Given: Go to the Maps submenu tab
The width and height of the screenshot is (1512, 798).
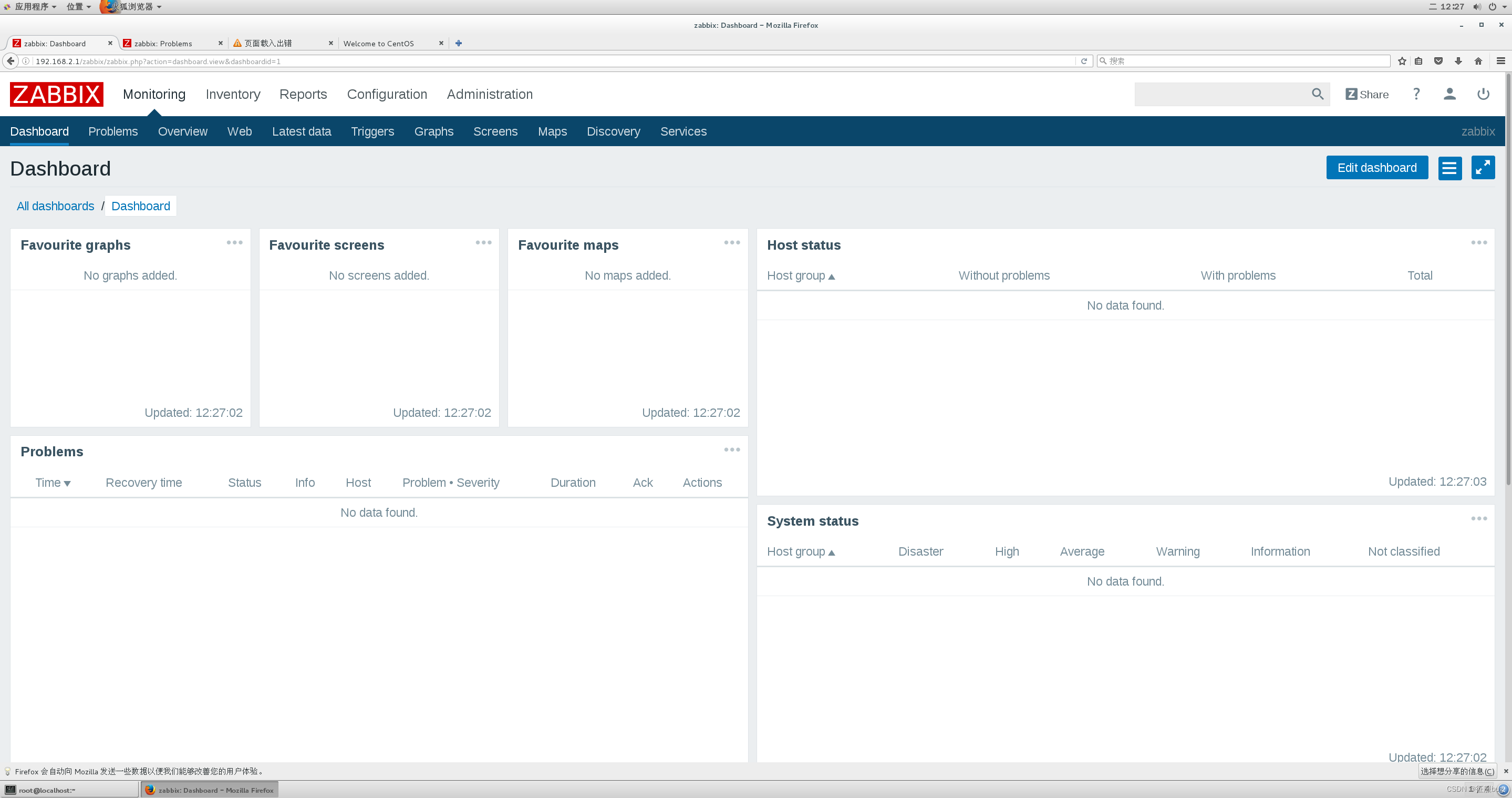Looking at the screenshot, I should point(552,131).
